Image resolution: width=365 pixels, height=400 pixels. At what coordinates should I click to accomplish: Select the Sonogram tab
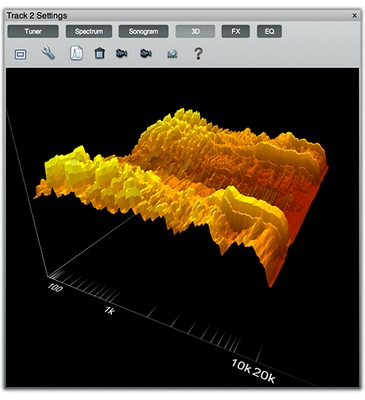(x=143, y=32)
